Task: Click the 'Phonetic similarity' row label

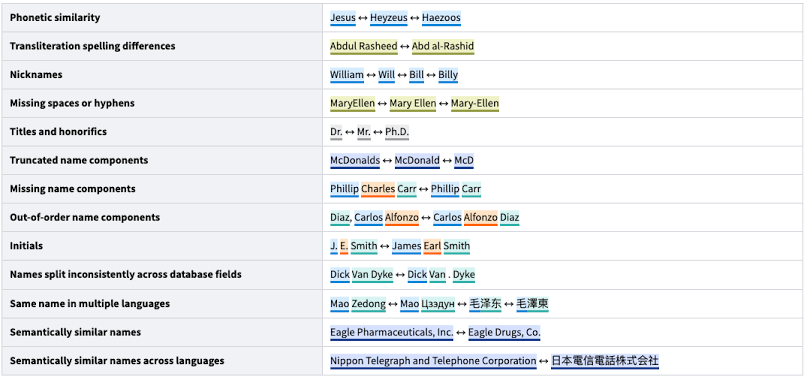Action: point(55,18)
